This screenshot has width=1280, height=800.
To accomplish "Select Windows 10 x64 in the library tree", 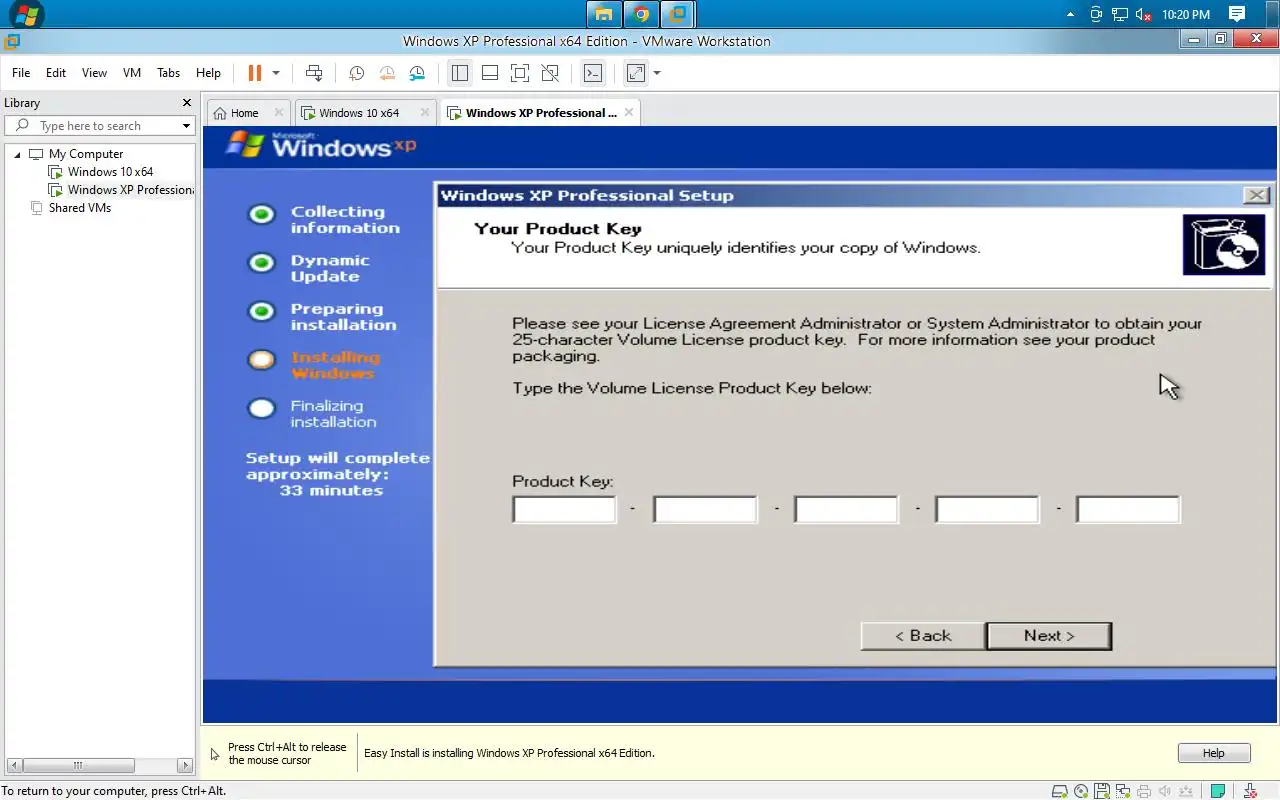I will [110, 172].
